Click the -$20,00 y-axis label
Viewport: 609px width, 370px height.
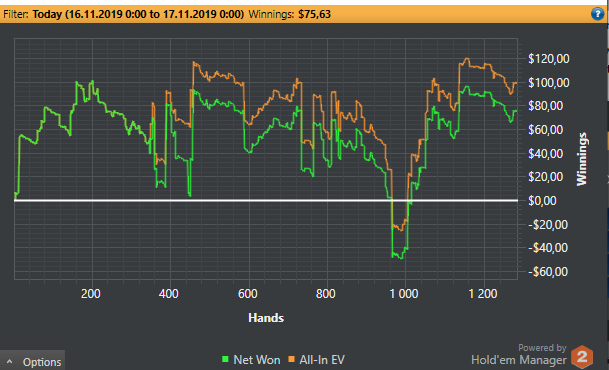[548, 224]
